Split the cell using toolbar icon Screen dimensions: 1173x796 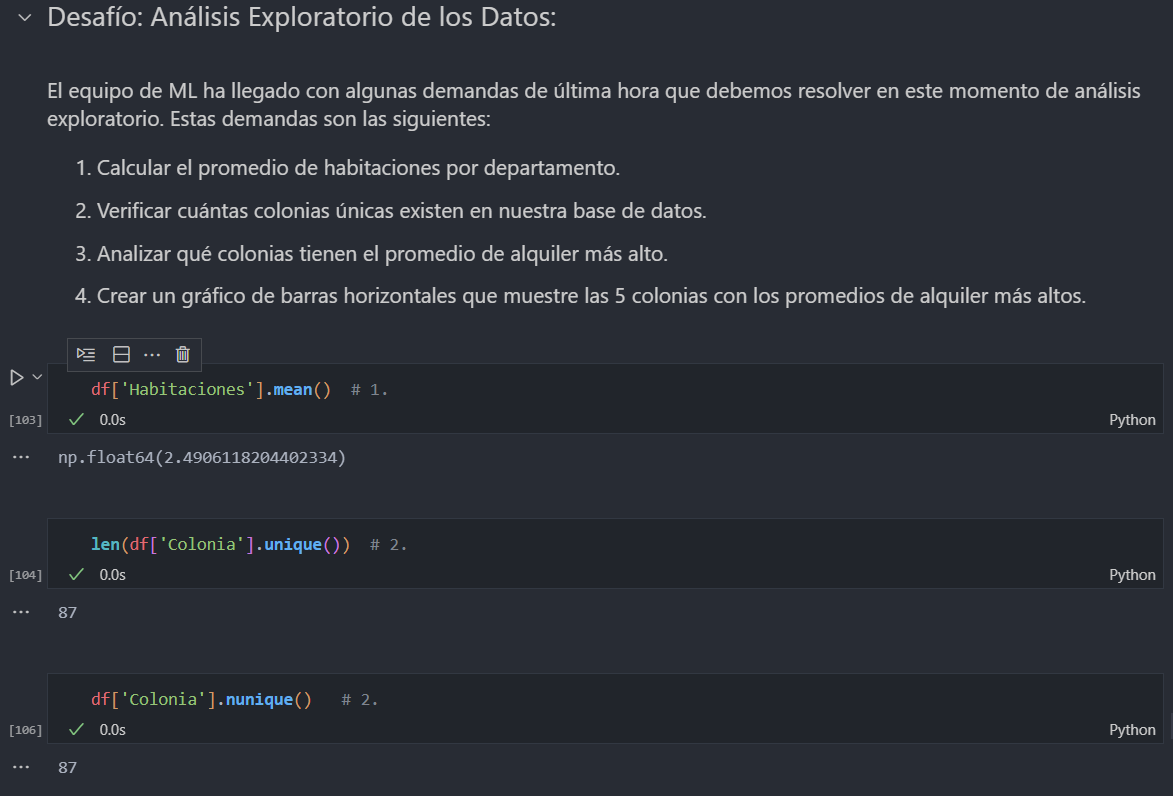point(121,355)
